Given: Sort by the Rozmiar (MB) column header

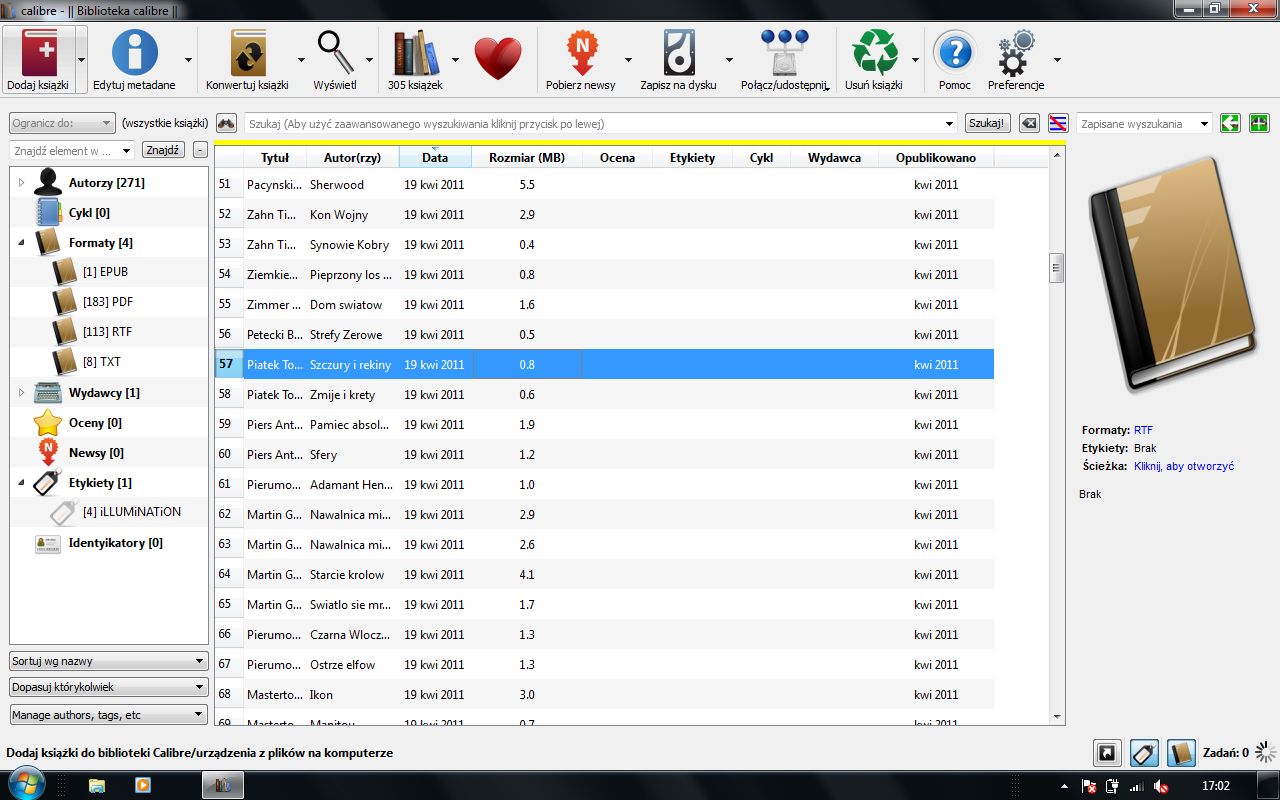Looking at the screenshot, I should click(x=527, y=158).
